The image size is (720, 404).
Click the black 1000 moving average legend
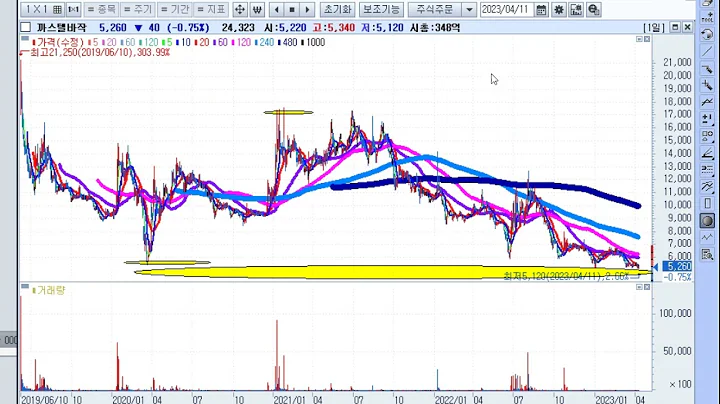pyautogui.click(x=313, y=42)
